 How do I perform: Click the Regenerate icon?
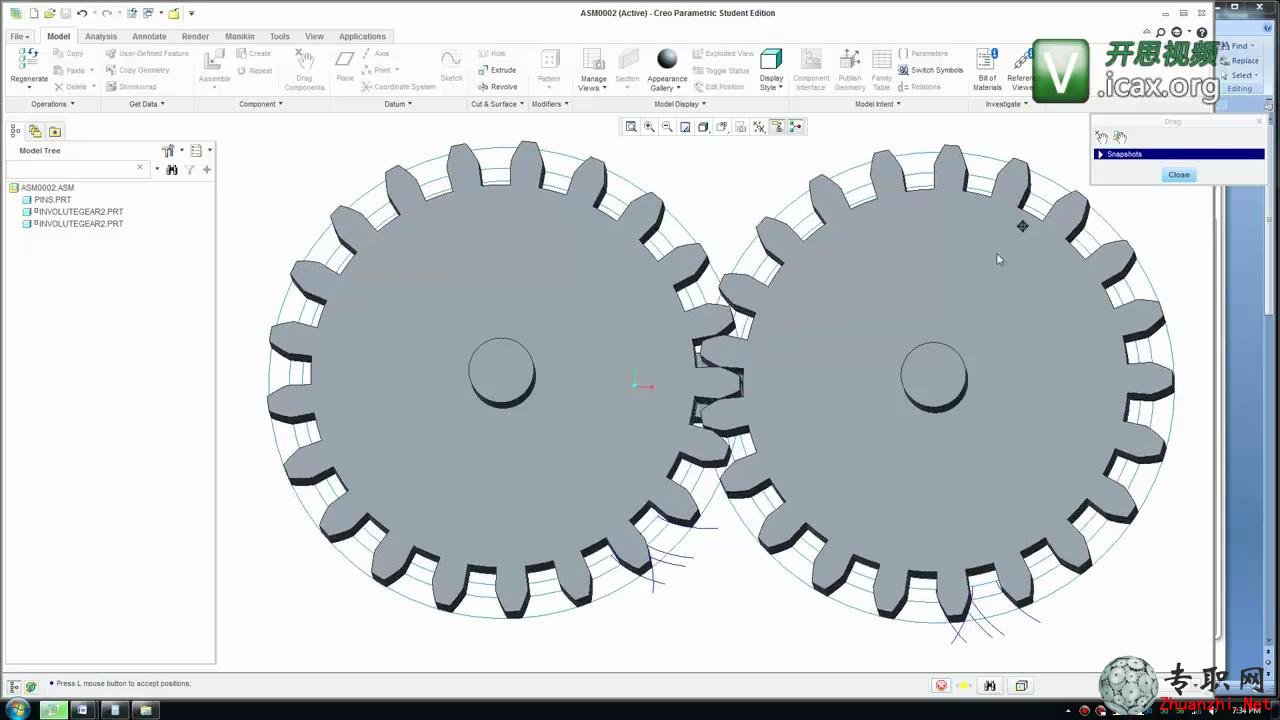28,59
